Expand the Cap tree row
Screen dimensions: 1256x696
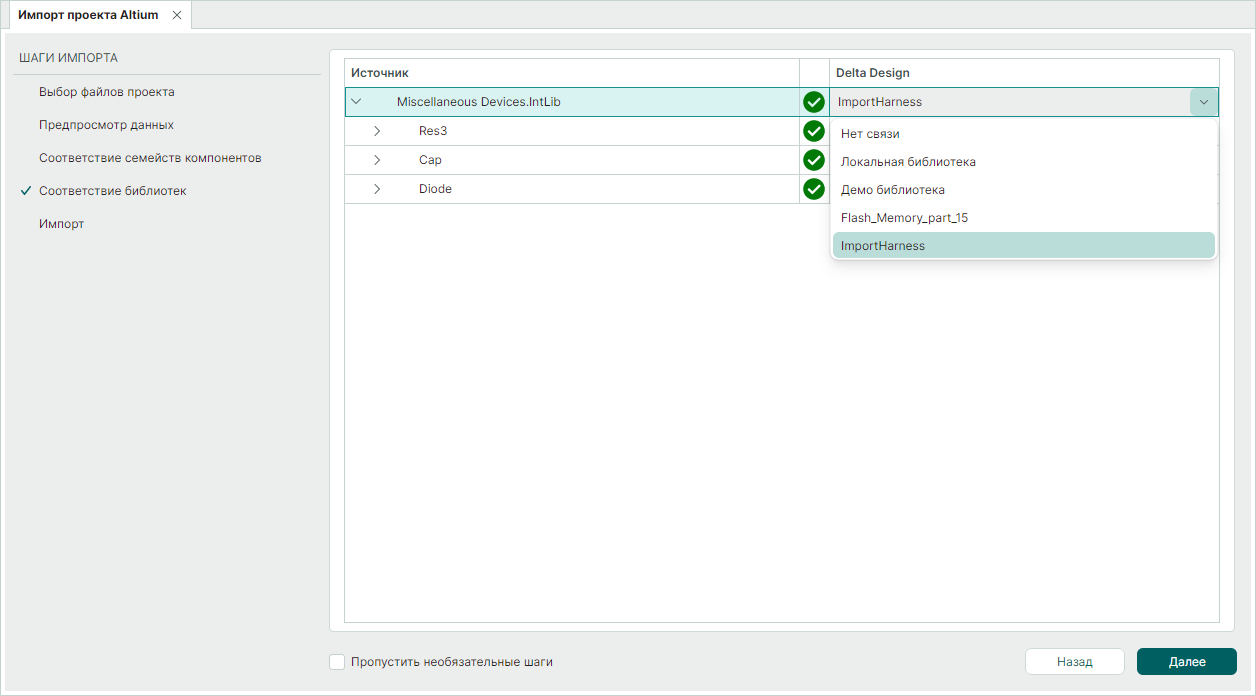point(377,160)
